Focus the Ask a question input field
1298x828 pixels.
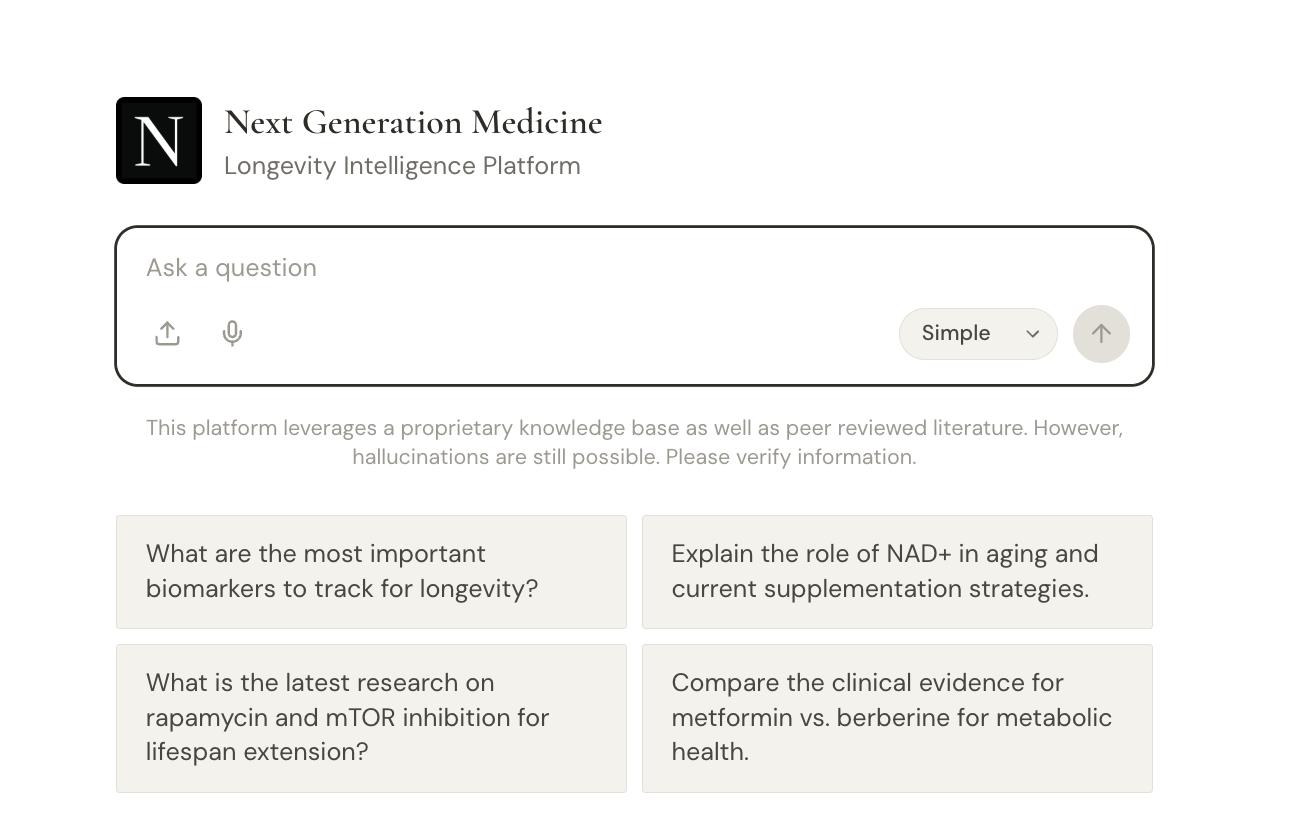pos(634,268)
